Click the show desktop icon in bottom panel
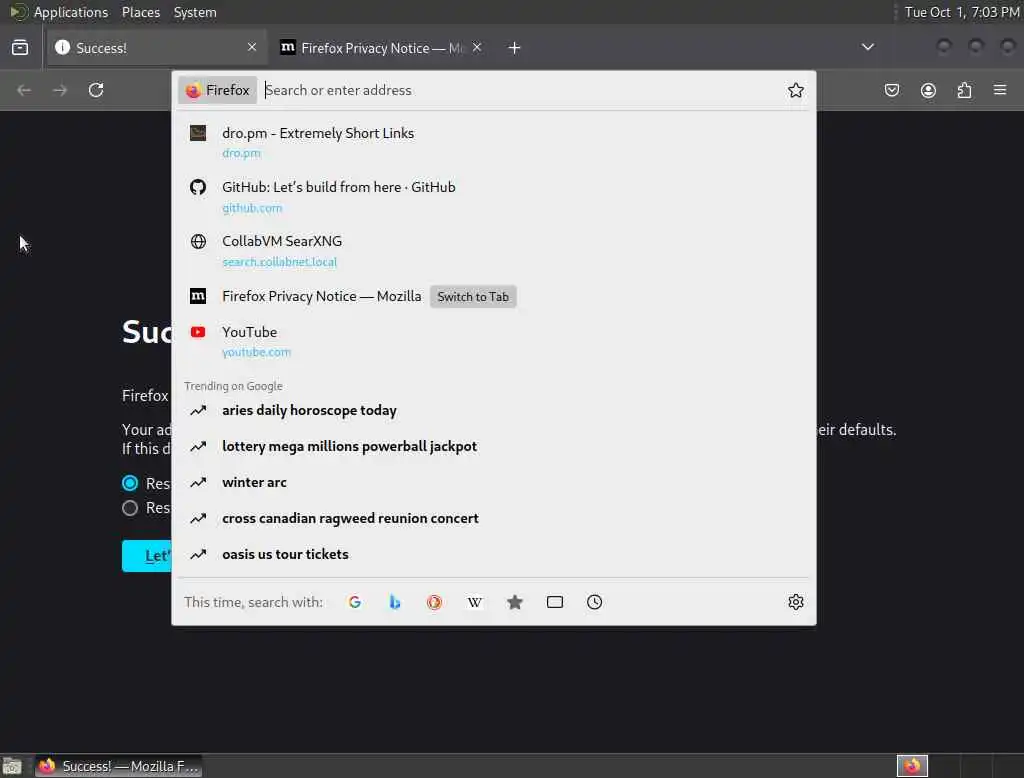1024x778 pixels. (x=12, y=766)
